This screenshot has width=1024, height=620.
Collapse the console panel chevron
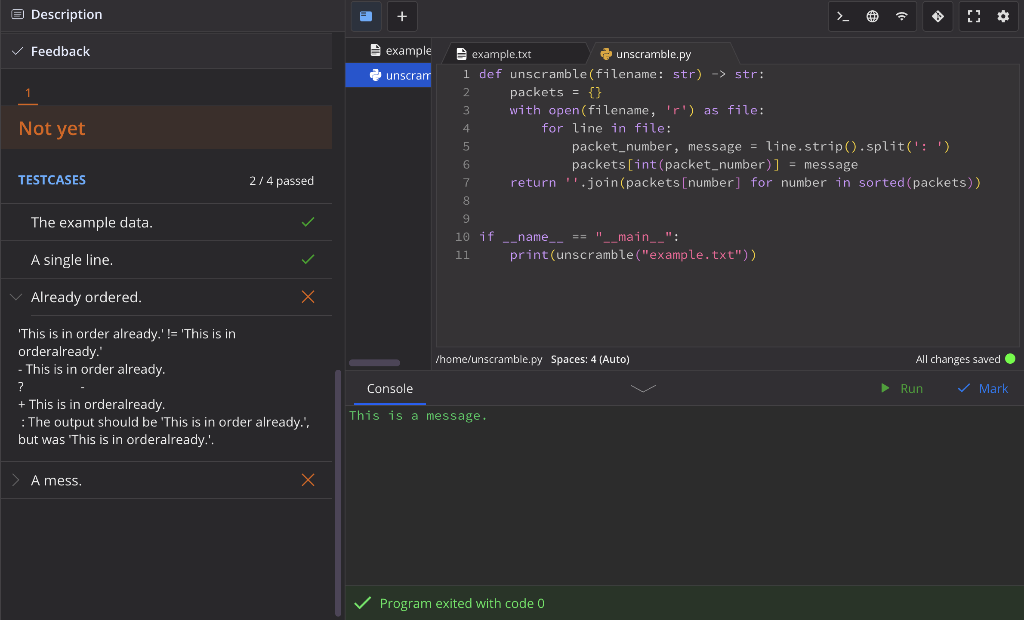(643, 388)
